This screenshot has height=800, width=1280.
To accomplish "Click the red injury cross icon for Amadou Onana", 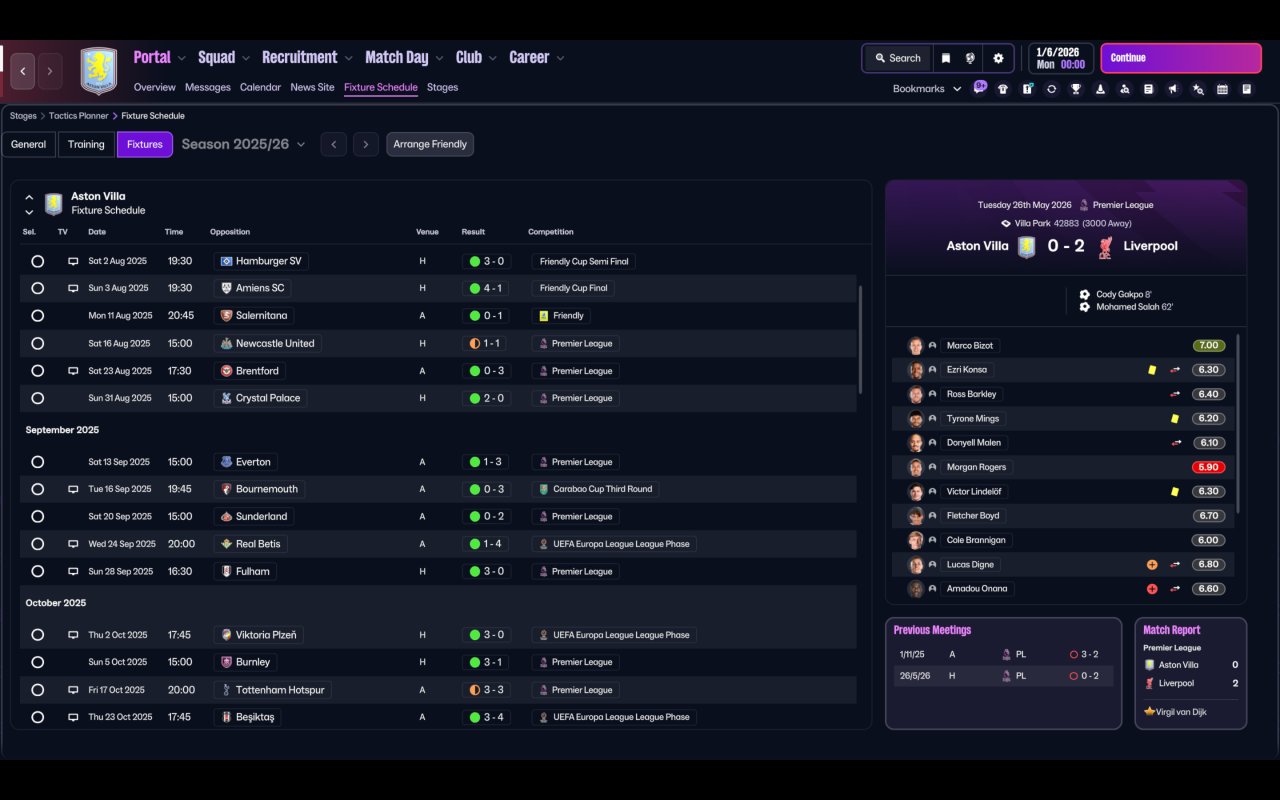I will pyautogui.click(x=1152, y=589).
